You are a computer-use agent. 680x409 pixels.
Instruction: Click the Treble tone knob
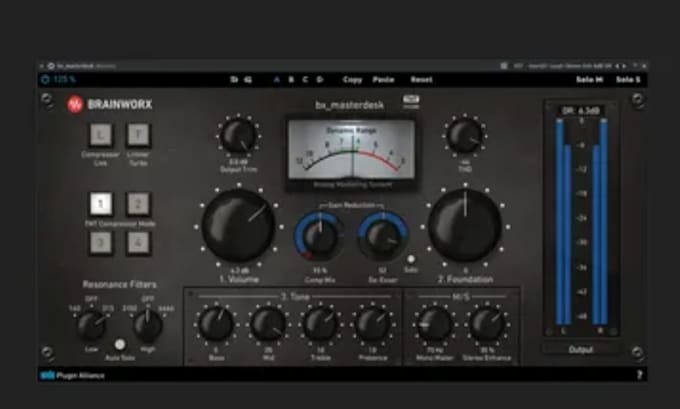pos(320,324)
